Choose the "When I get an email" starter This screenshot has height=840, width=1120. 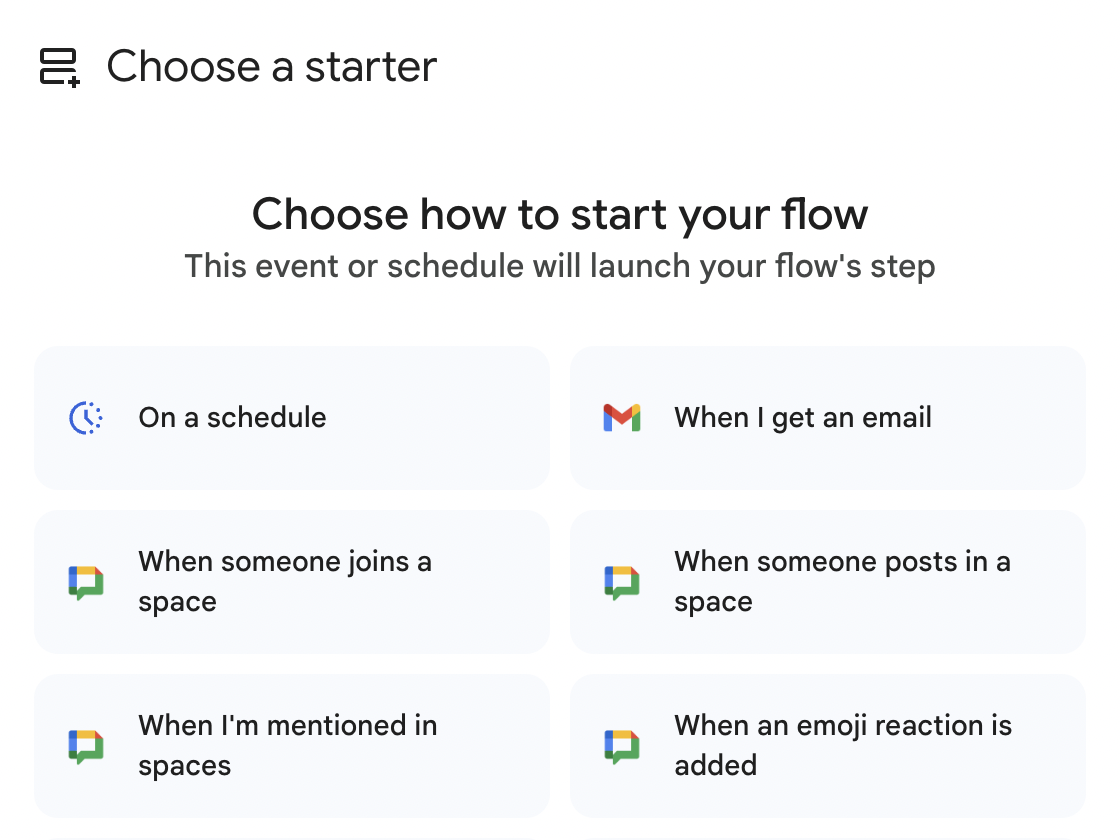coord(827,417)
